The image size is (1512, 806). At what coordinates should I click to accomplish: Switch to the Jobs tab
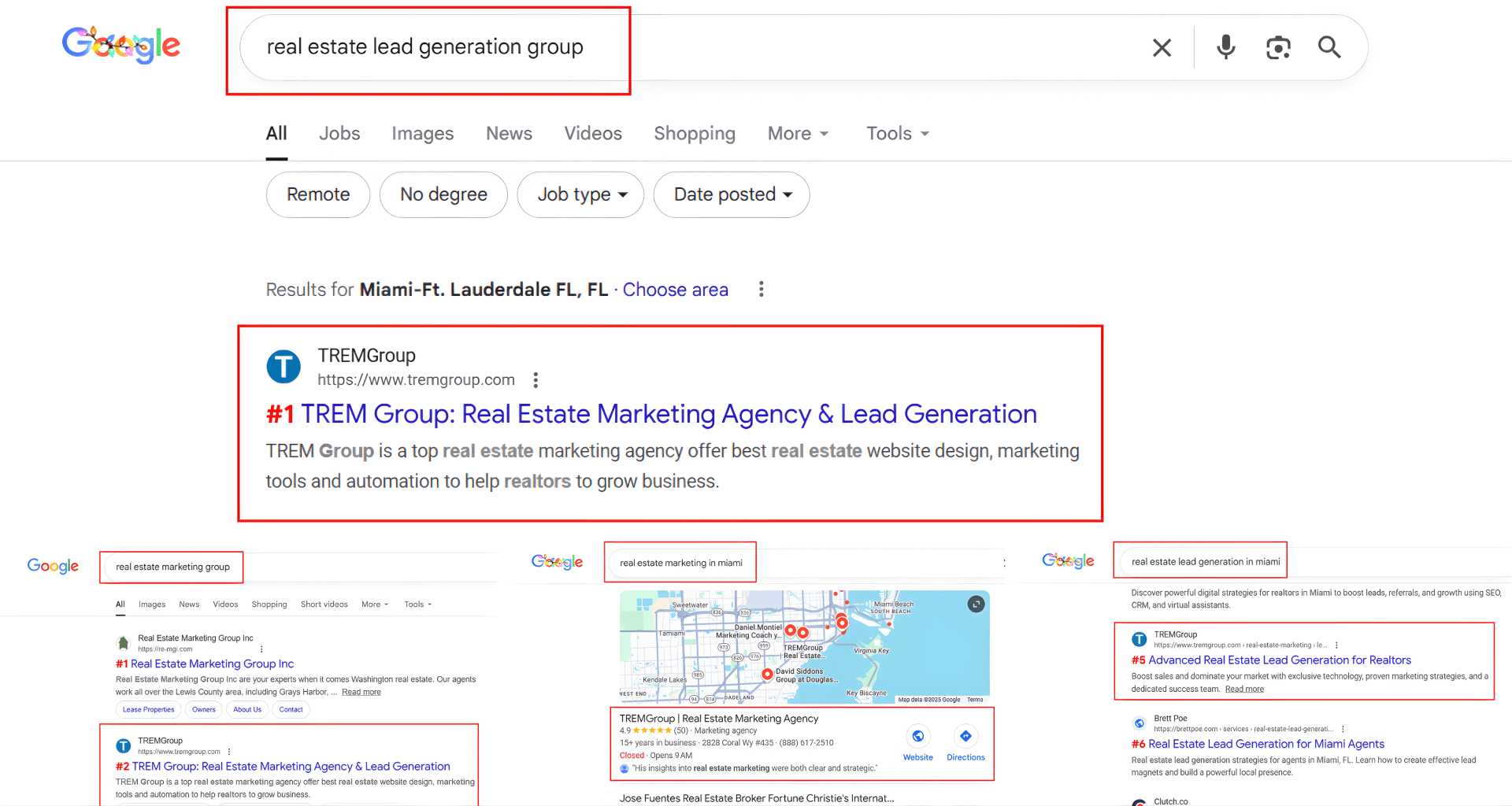pos(339,134)
